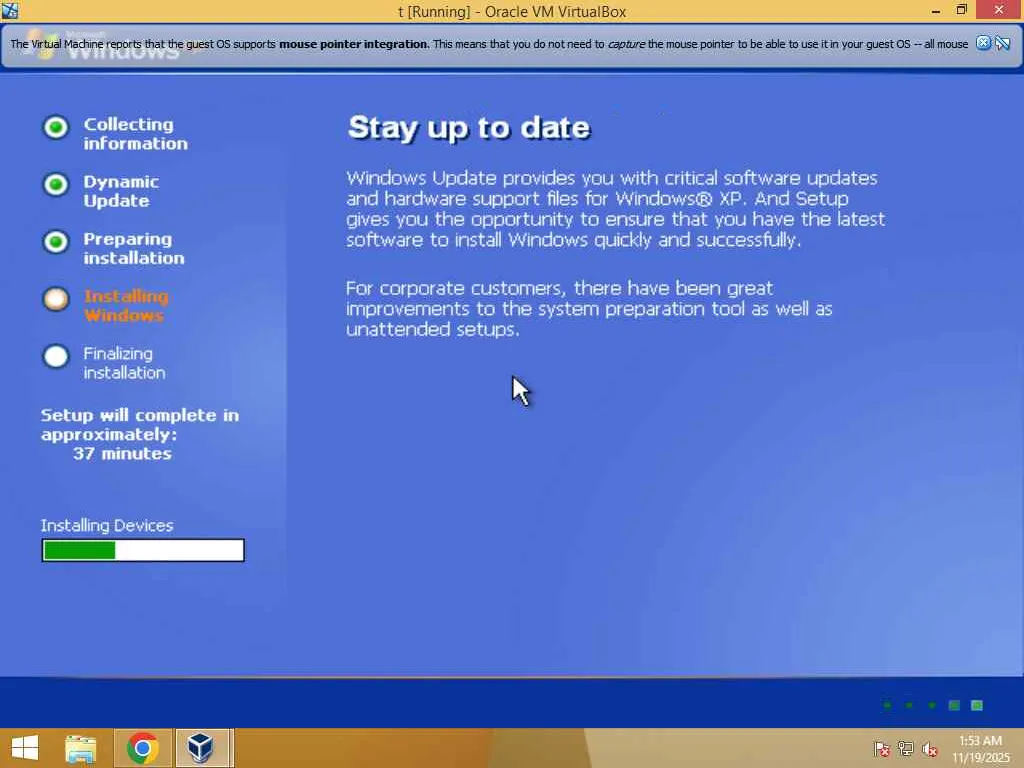Click the 'Finalizing installation' label
Screen dimensions: 1024x768
pyautogui.click(x=124, y=363)
